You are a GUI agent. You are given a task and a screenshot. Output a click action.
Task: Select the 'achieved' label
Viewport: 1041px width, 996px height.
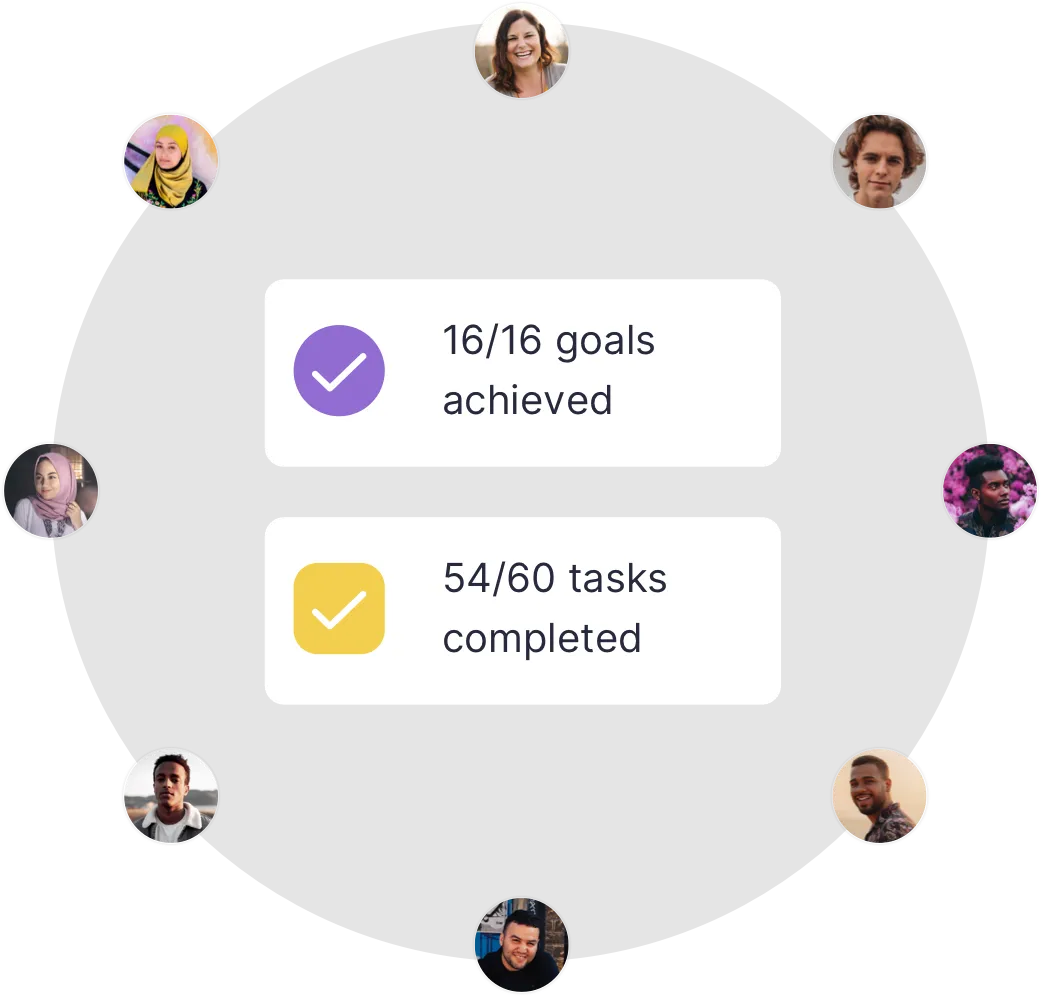point(527,400)
